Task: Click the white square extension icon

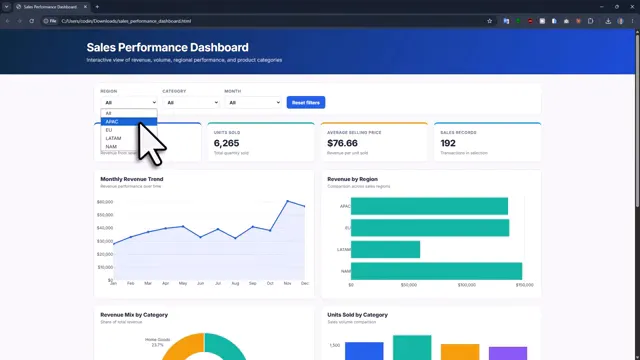Action: (542, 21)
